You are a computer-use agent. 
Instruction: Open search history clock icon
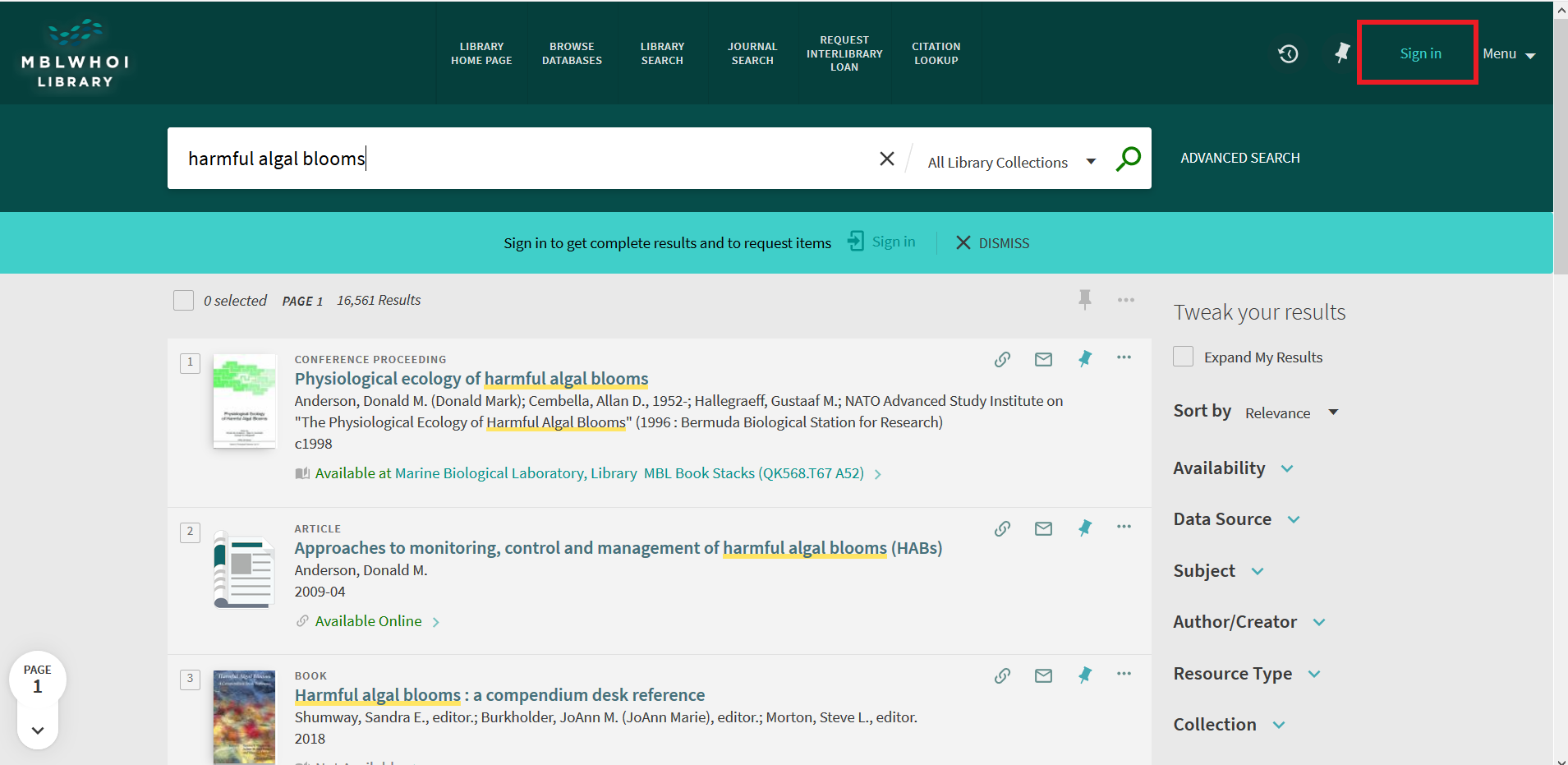click(1288, 53)
